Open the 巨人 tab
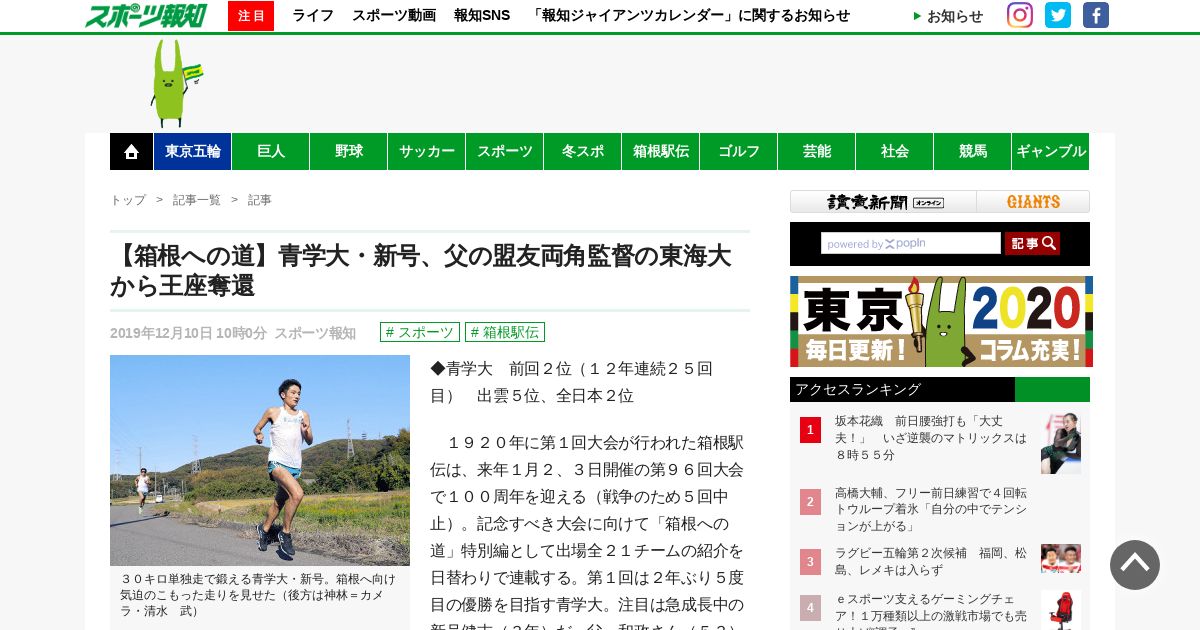1200x630 pixels. tap(271, 152)
